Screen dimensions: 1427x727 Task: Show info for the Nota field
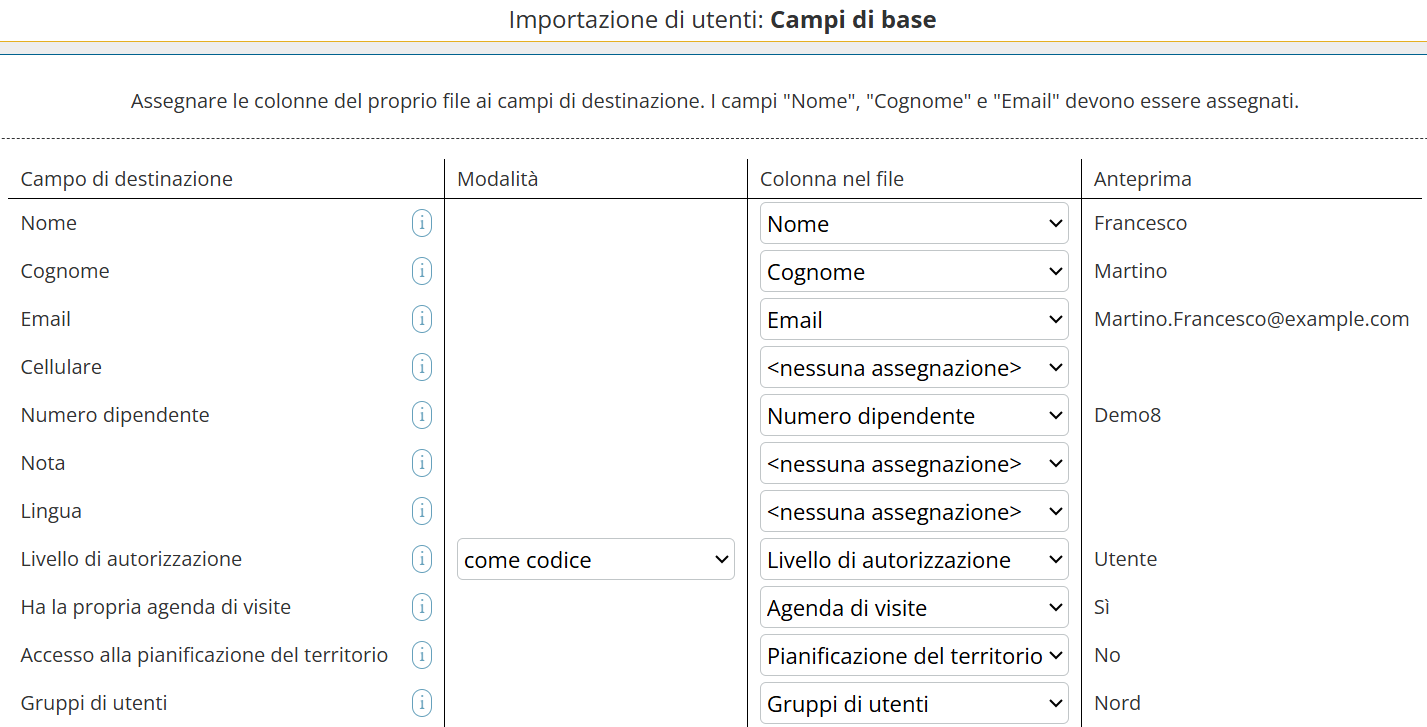[x=422, y=463]
